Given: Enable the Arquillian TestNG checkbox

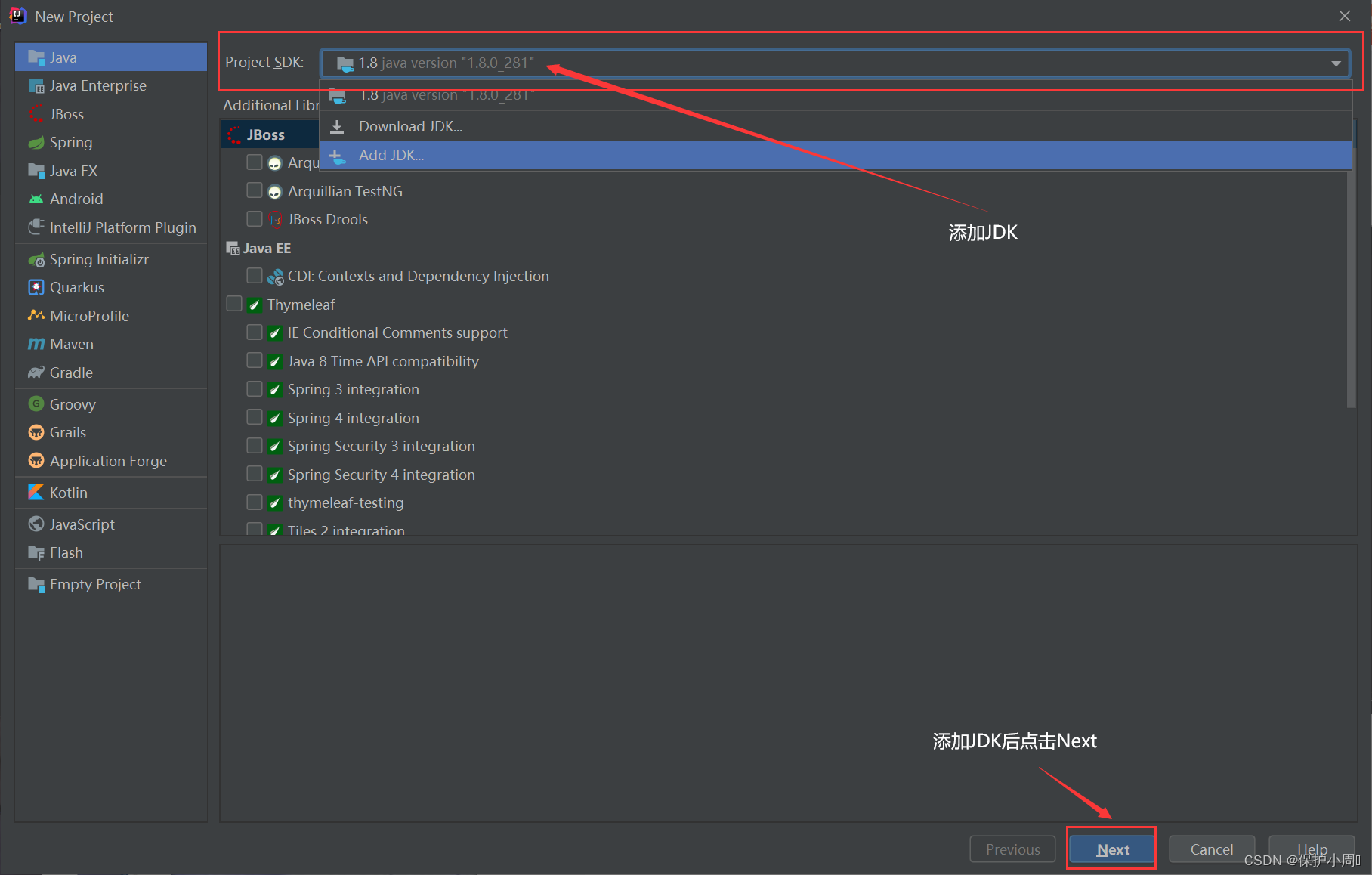Looking at the screenshot, I should 255,191.
